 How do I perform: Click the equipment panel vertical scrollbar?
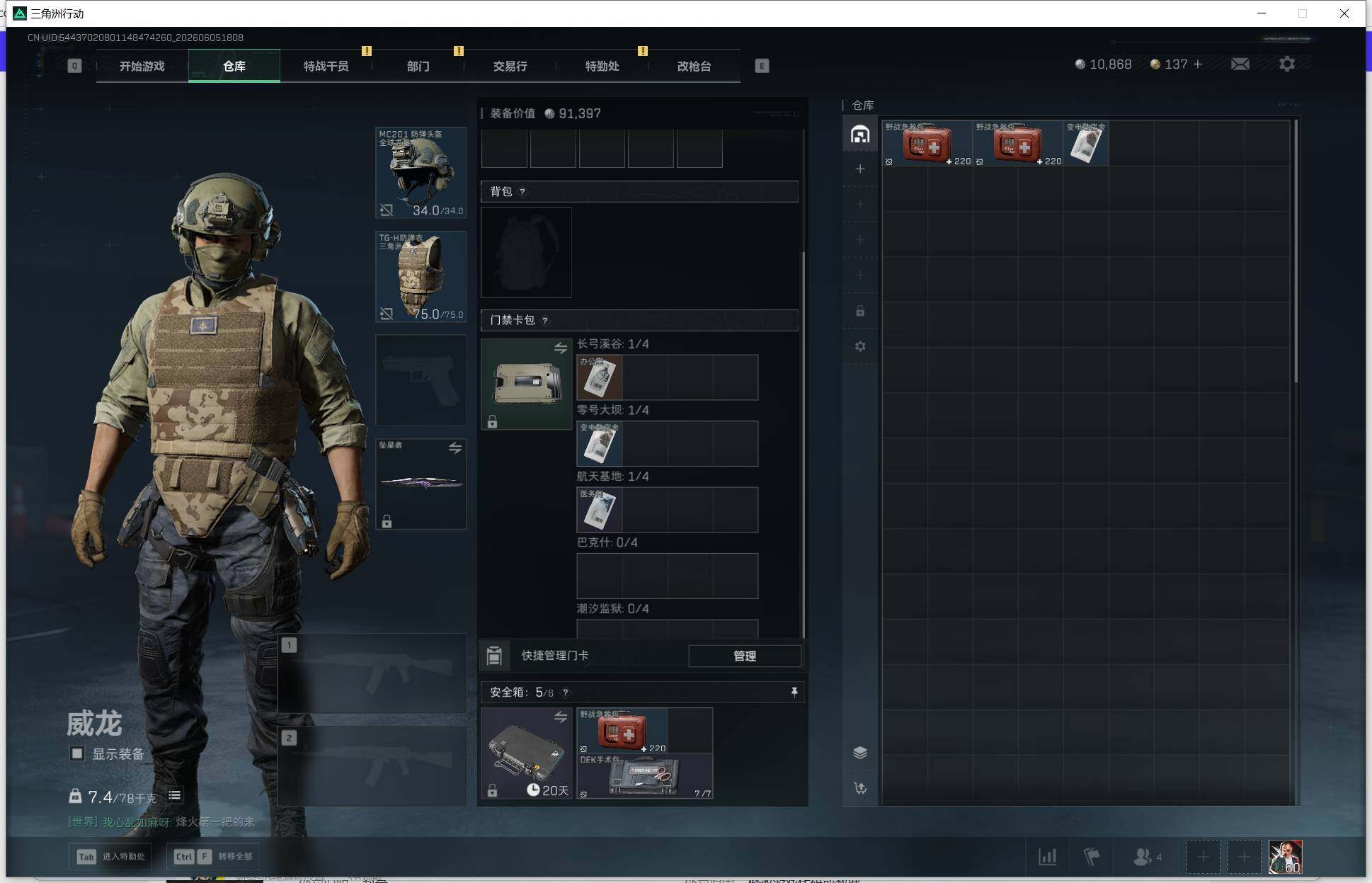click(803, 445)
